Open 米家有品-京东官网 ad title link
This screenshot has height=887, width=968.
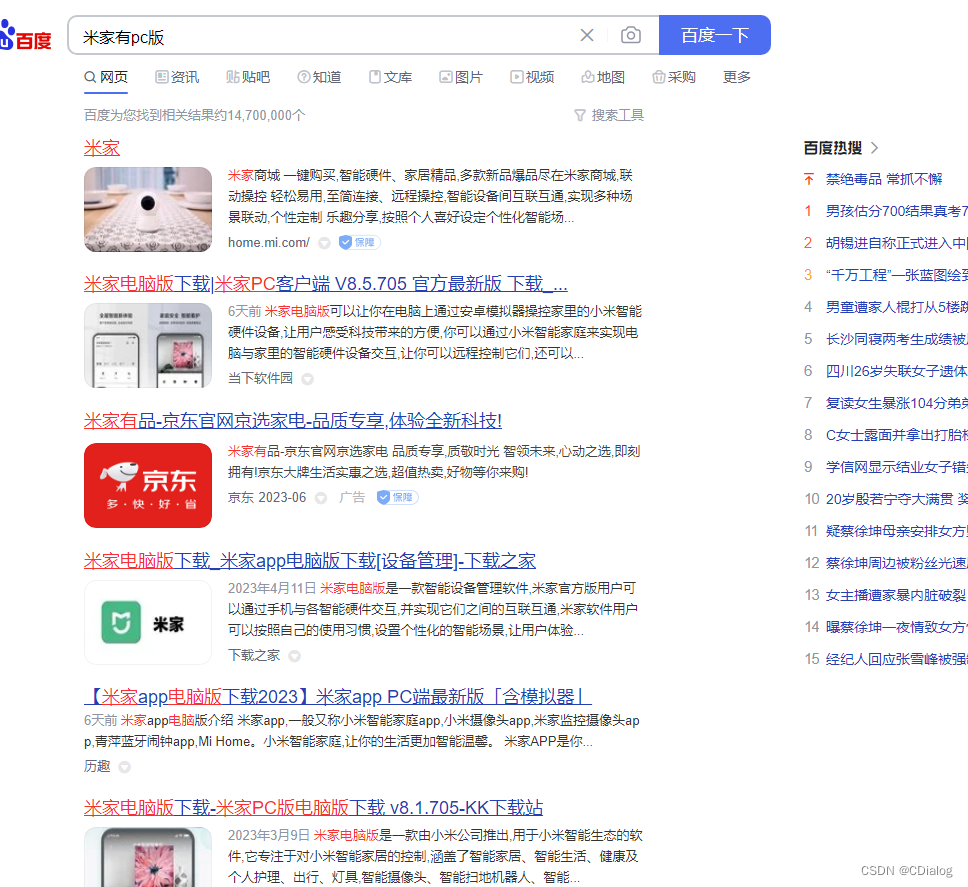[x=293, y=421]
